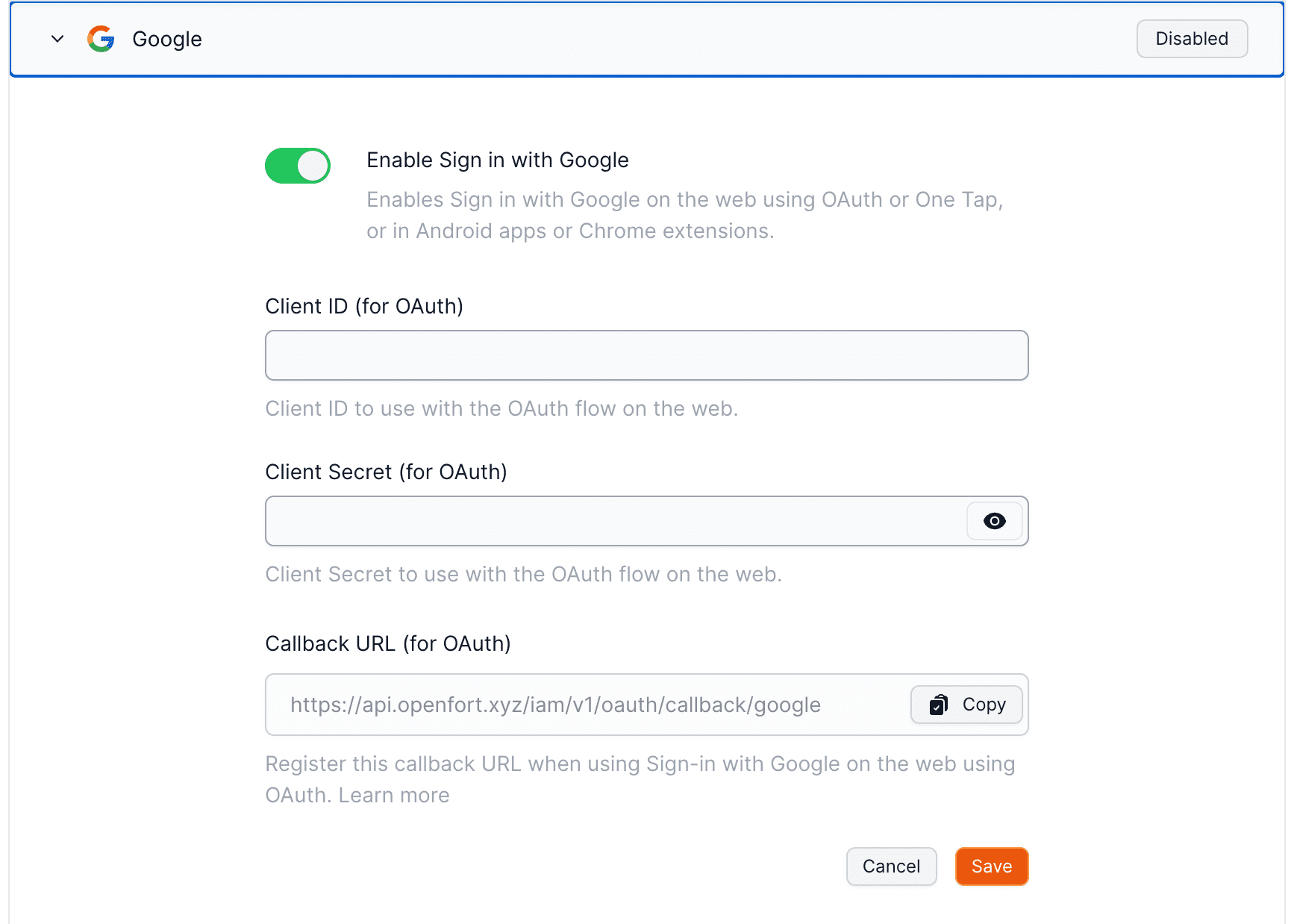Copy the callback URL
The width and height of the screenshot is (1294, 924).
(x=966, y=705)
